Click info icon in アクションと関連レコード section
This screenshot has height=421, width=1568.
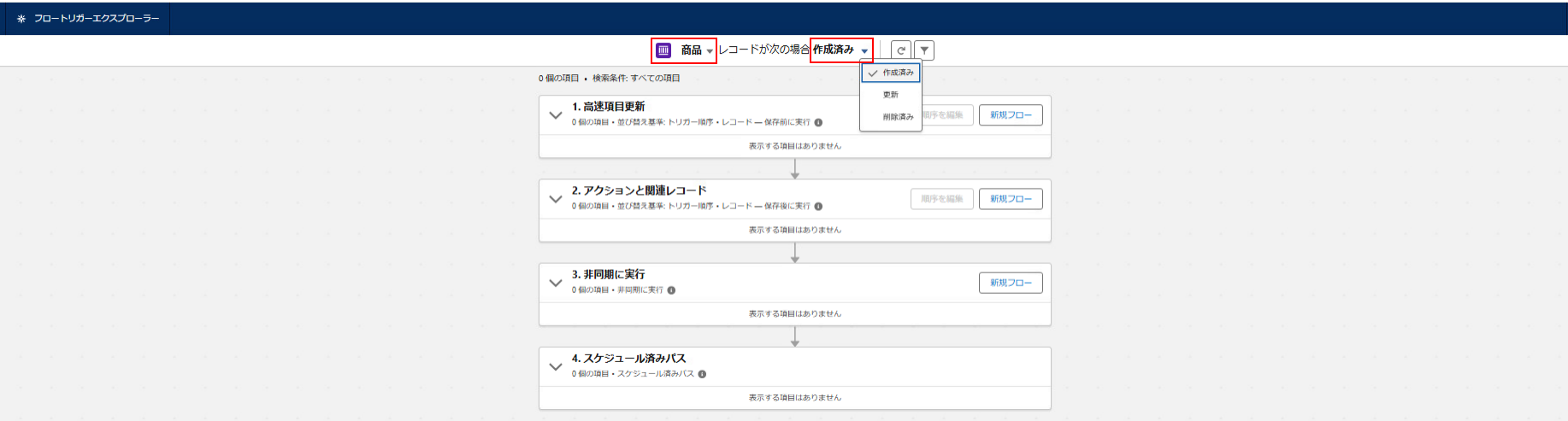click(x=818, y=206)
